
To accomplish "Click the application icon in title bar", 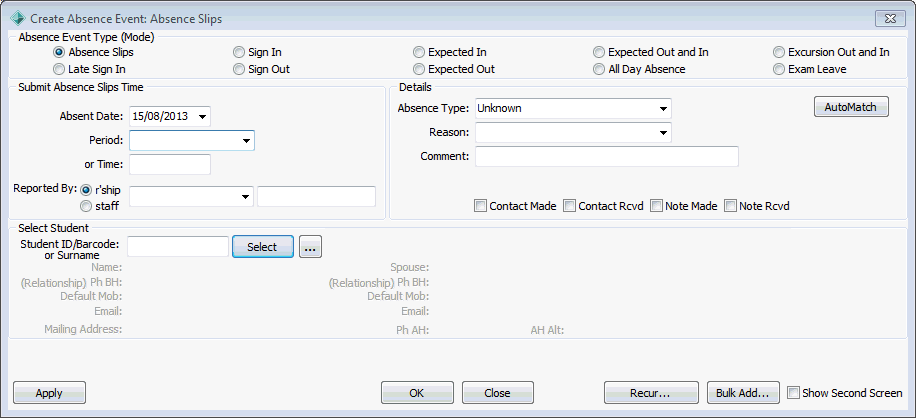I will [x=18, y=19].
